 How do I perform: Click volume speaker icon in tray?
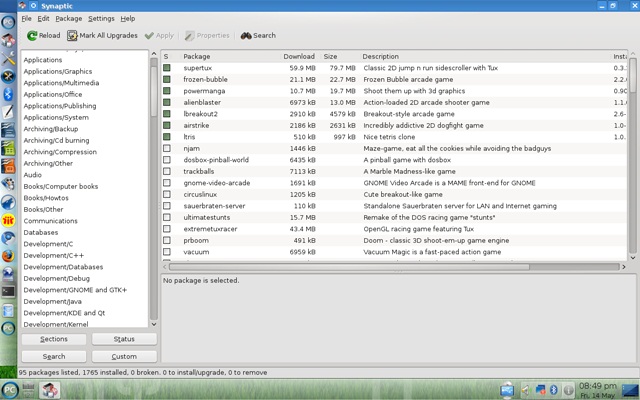point(525,391)
